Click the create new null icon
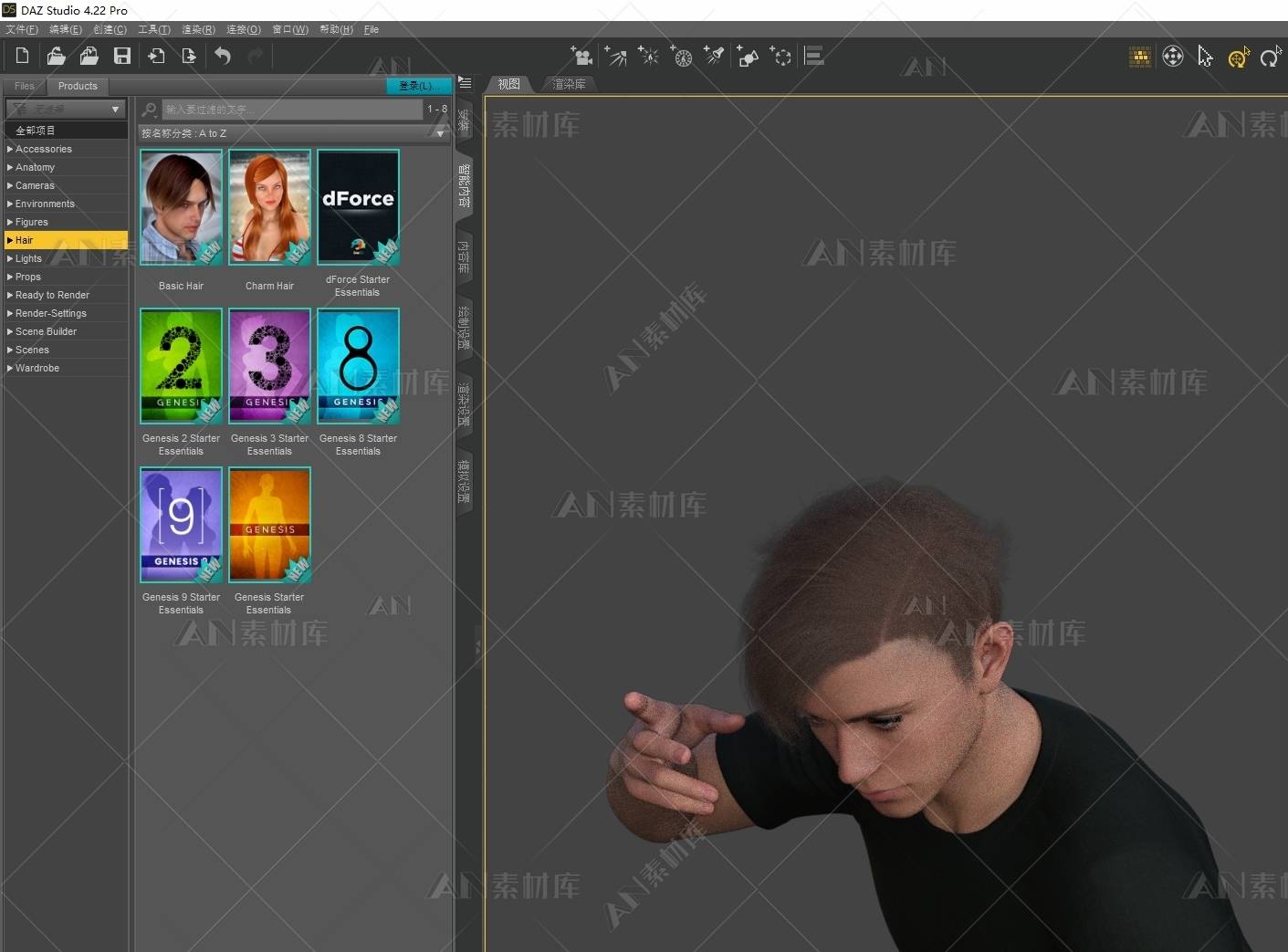This screenshot has width=1288, height=952. pos(780,57)
